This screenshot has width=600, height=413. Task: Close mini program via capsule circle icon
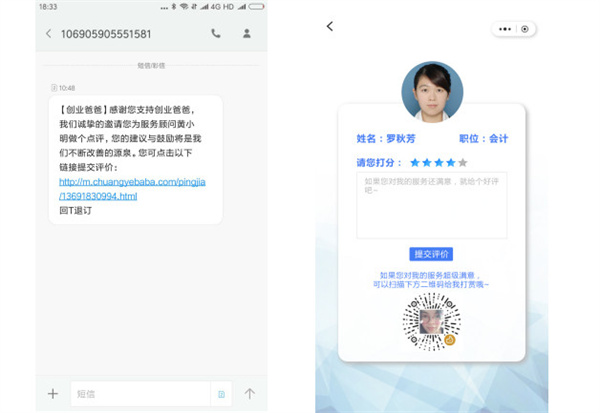pyautogui.click(x=525, y=29)
